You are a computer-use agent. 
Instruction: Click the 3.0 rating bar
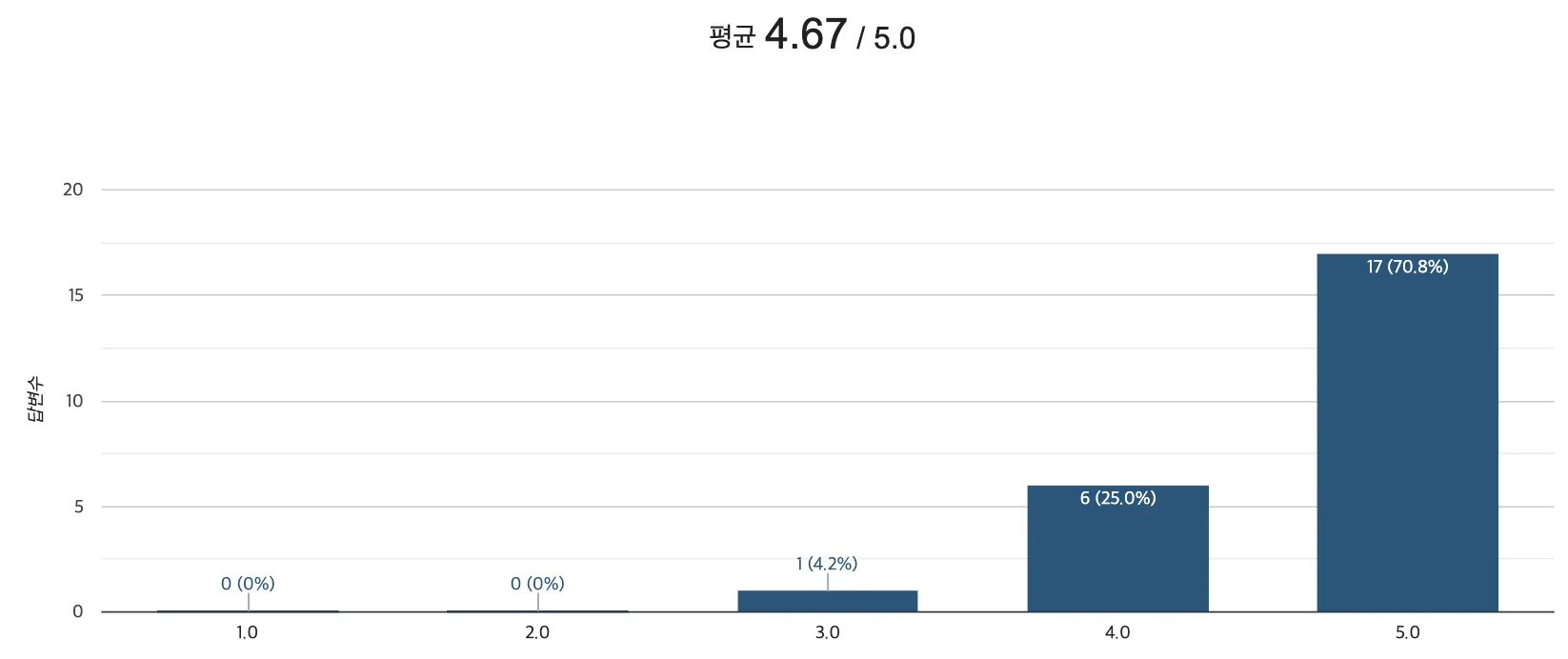coord(828,601)
